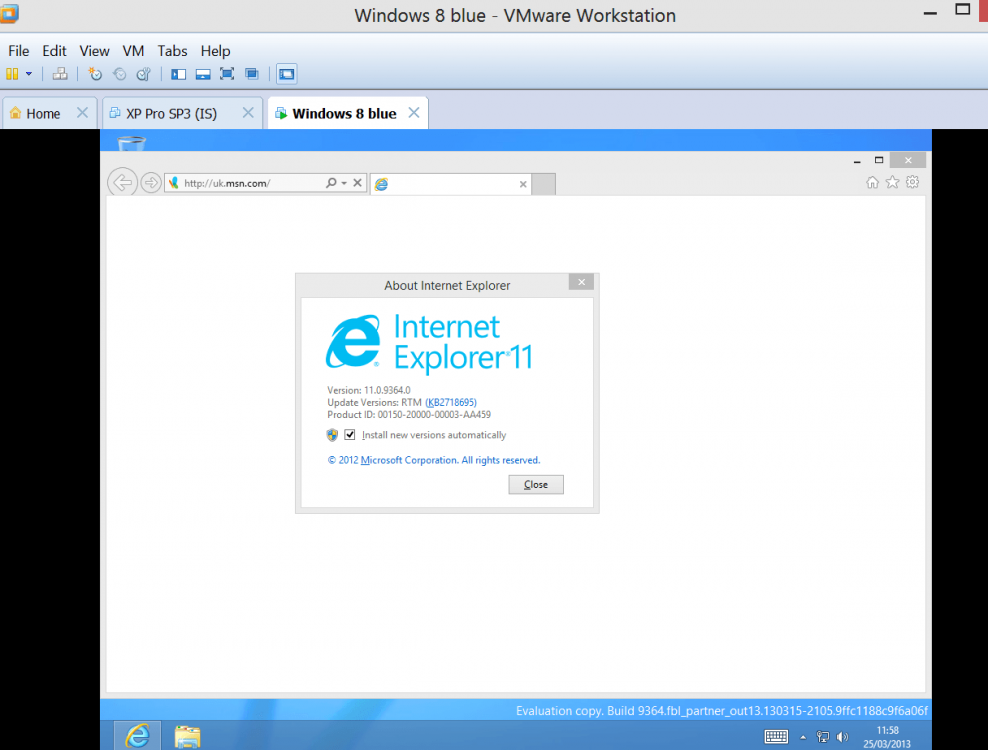This screenshot has height=750, width=988.
Task: Show the VMware library sidebar
Action: point(178,73)
